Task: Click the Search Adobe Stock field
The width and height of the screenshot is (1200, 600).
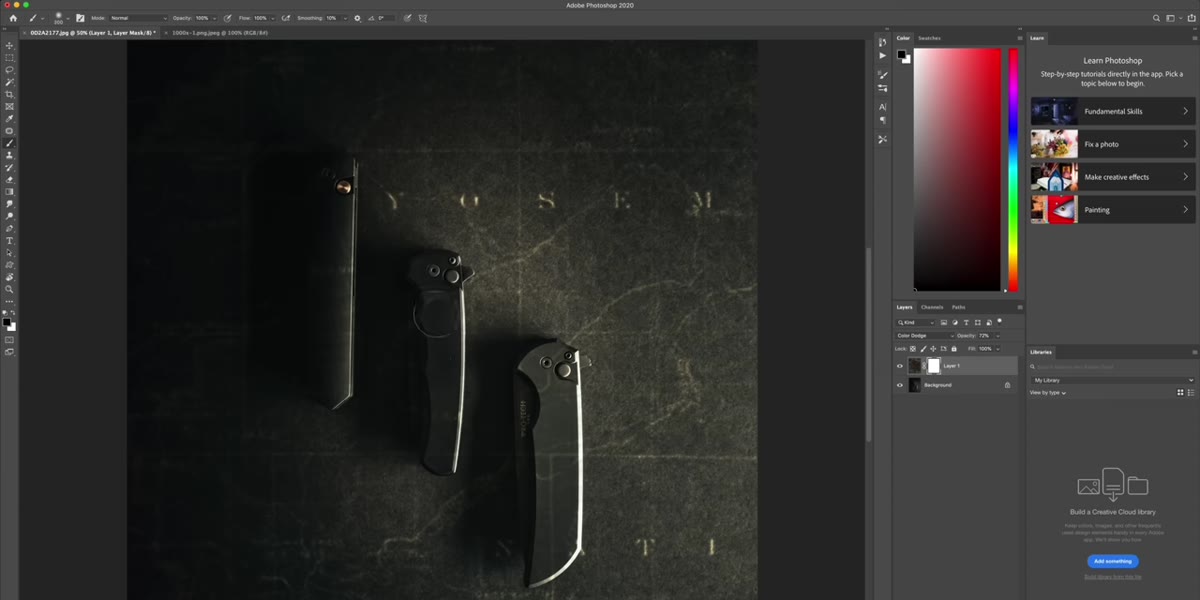Action: click(x=1113, y=367)
